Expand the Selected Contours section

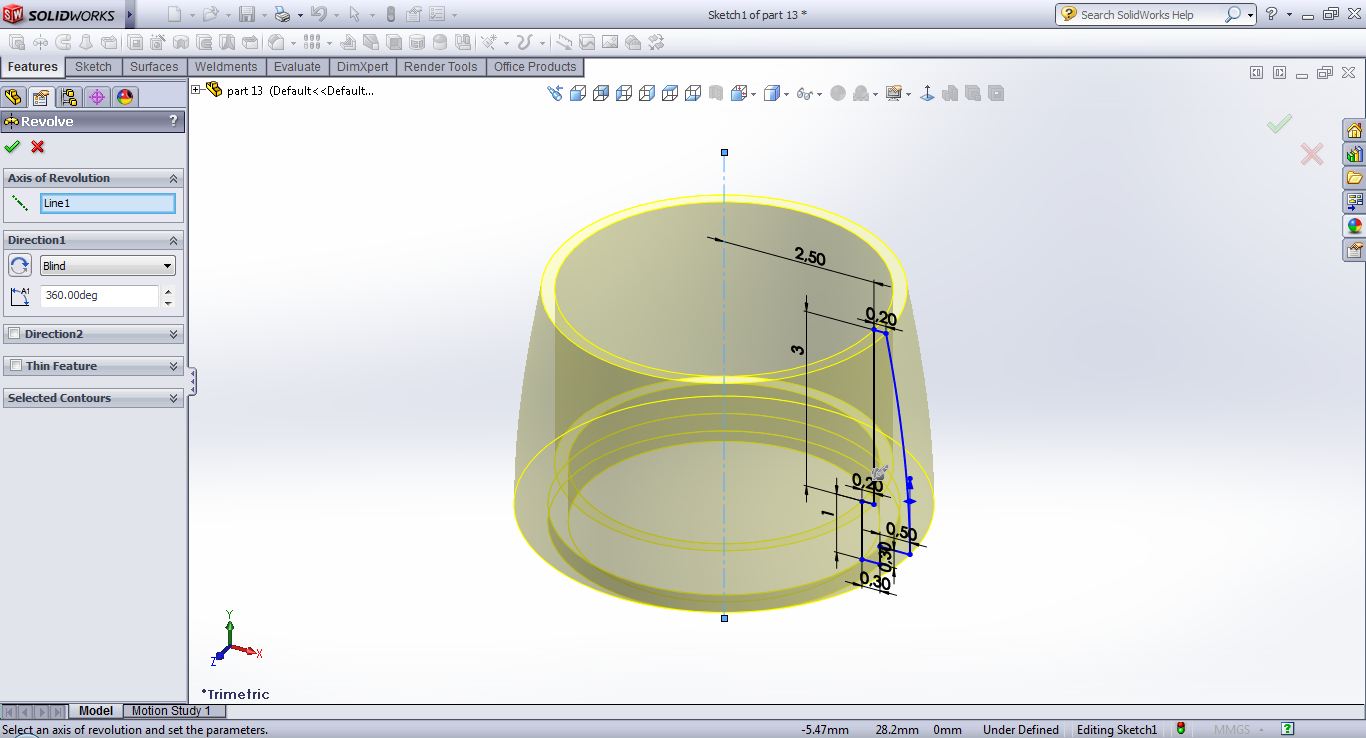(174, 398)
